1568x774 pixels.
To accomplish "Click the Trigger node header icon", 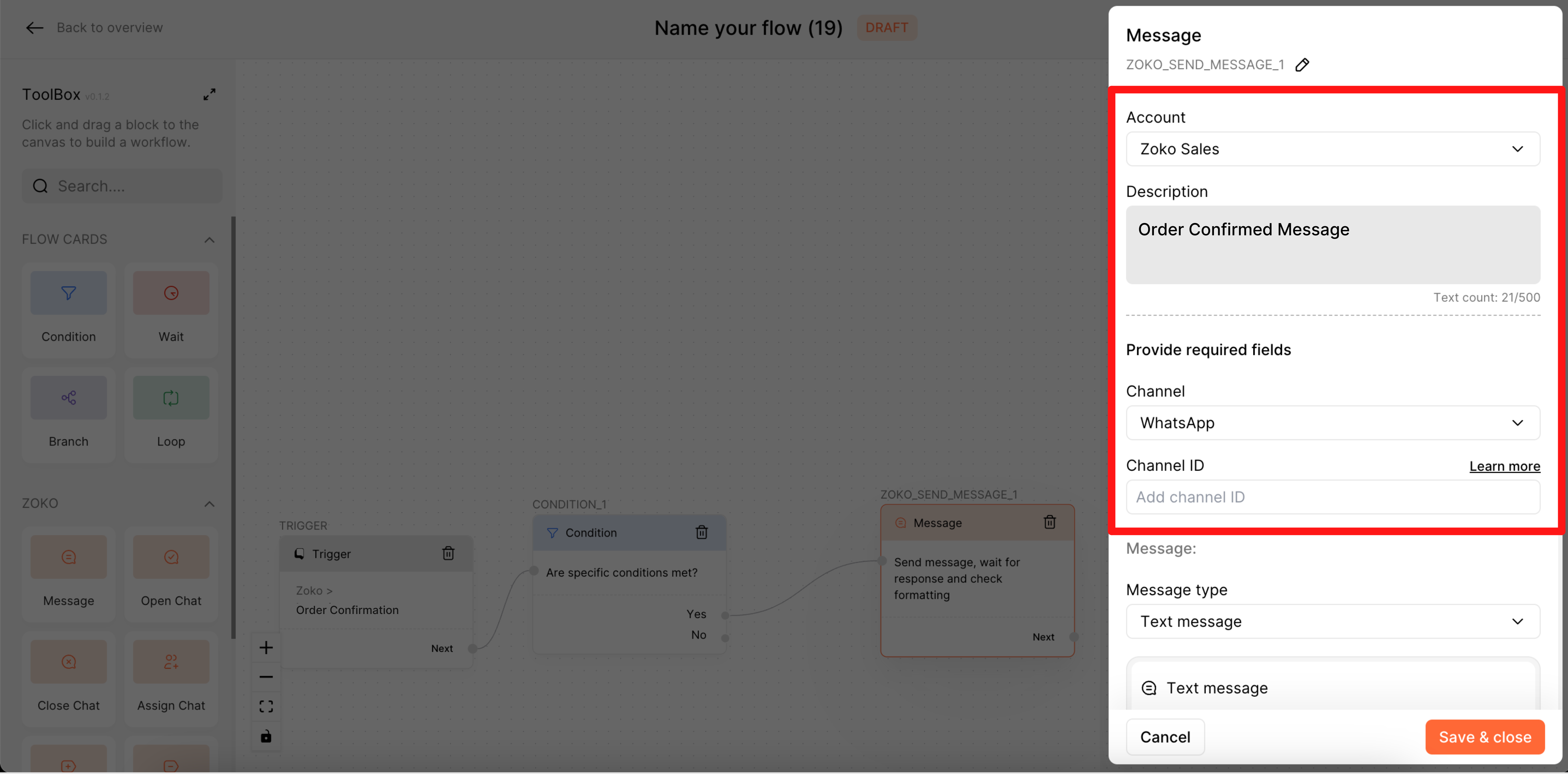I will click(299, 554).
